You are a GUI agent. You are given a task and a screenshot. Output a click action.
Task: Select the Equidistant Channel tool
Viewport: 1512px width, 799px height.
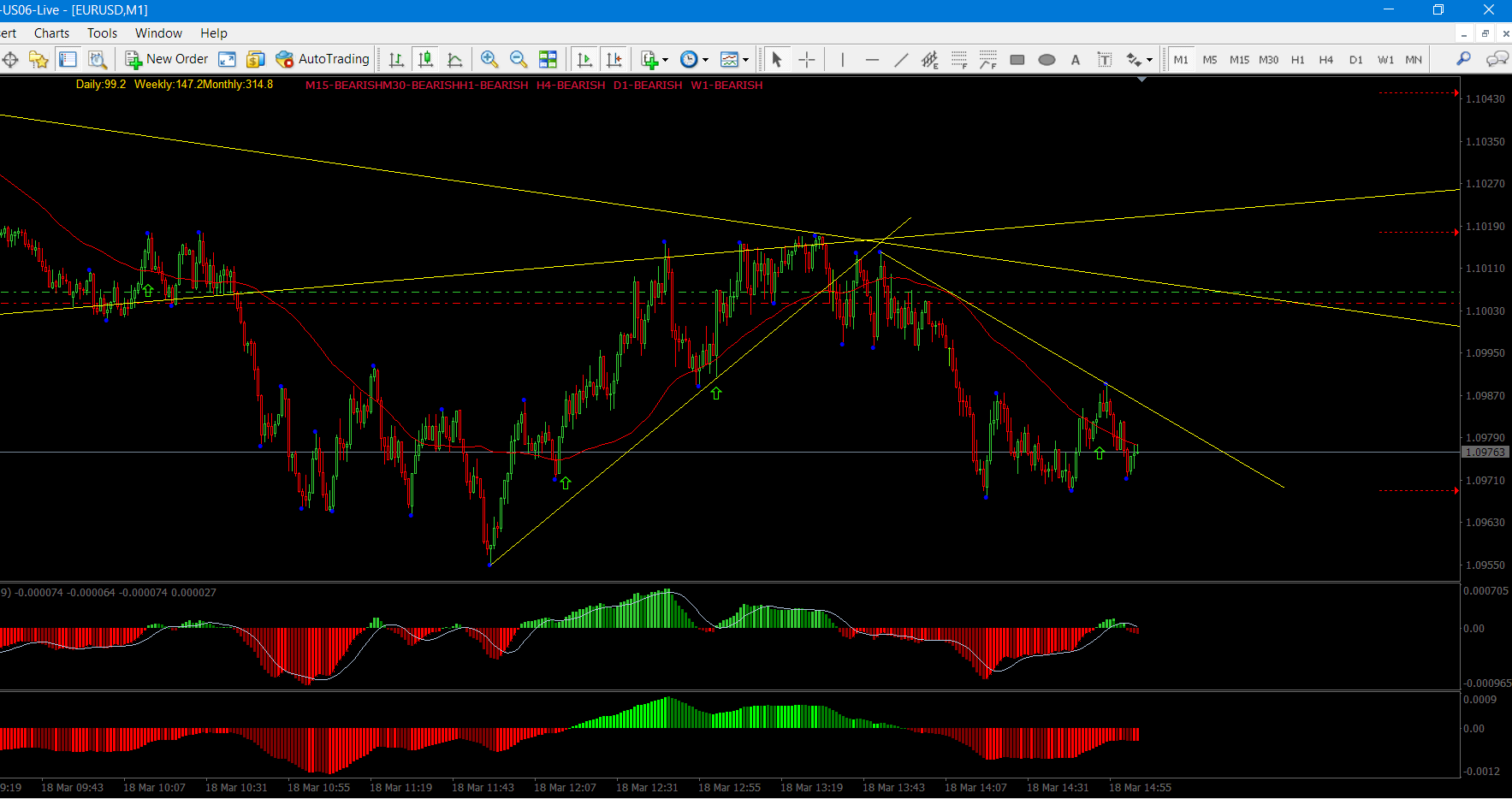coord(930,59)
